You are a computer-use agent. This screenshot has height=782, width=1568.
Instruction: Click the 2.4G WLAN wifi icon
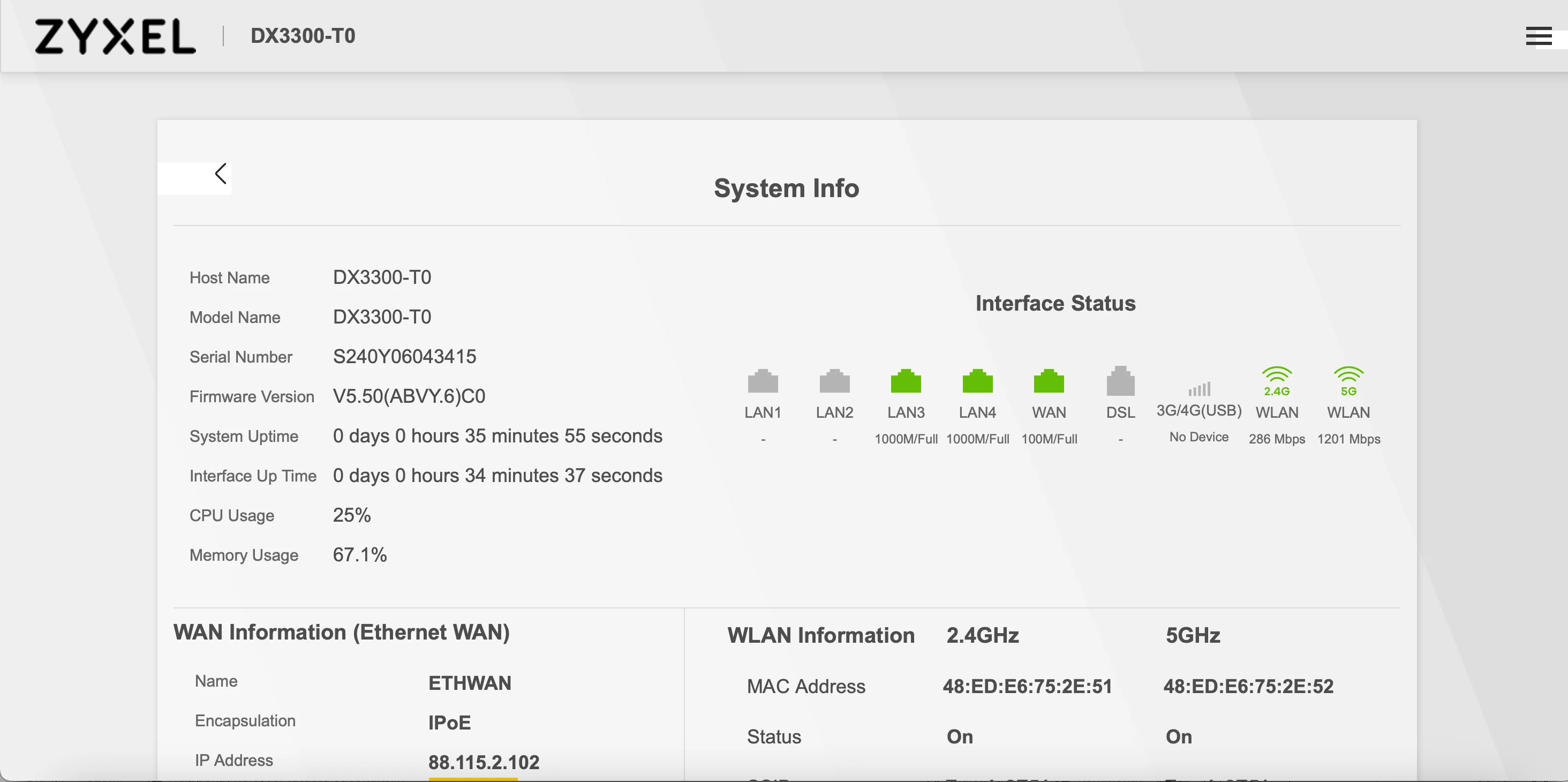coord(1277,381)
